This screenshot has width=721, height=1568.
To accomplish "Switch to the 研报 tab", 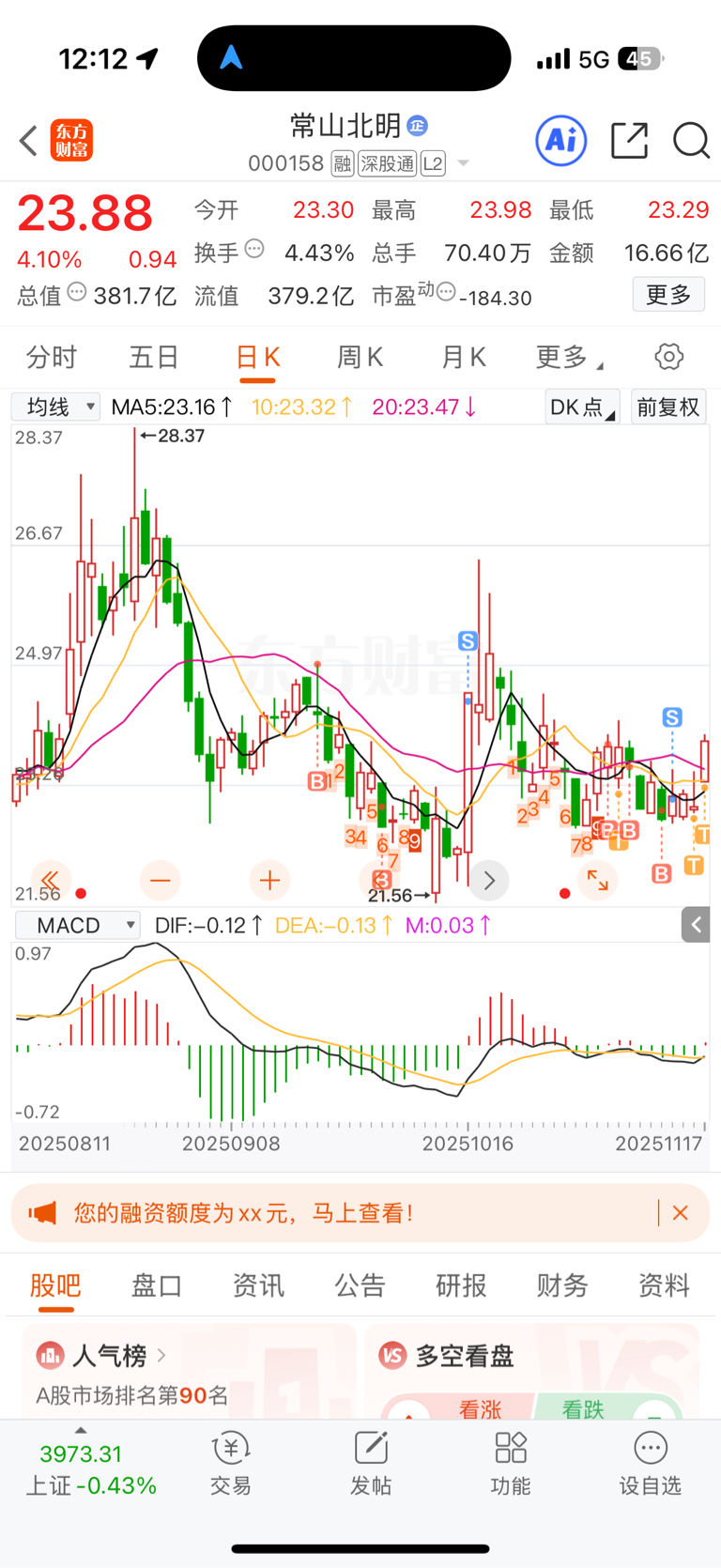I will point(461,1285).
